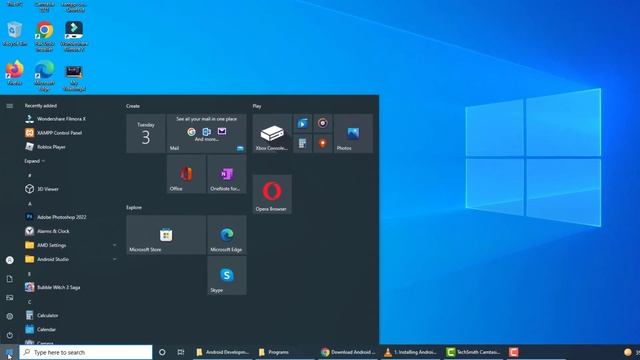This screenshot has height=360, width=640.
Task: Switch to Installing Android VLC taskbar window
Action: click(x=411, y=352)
